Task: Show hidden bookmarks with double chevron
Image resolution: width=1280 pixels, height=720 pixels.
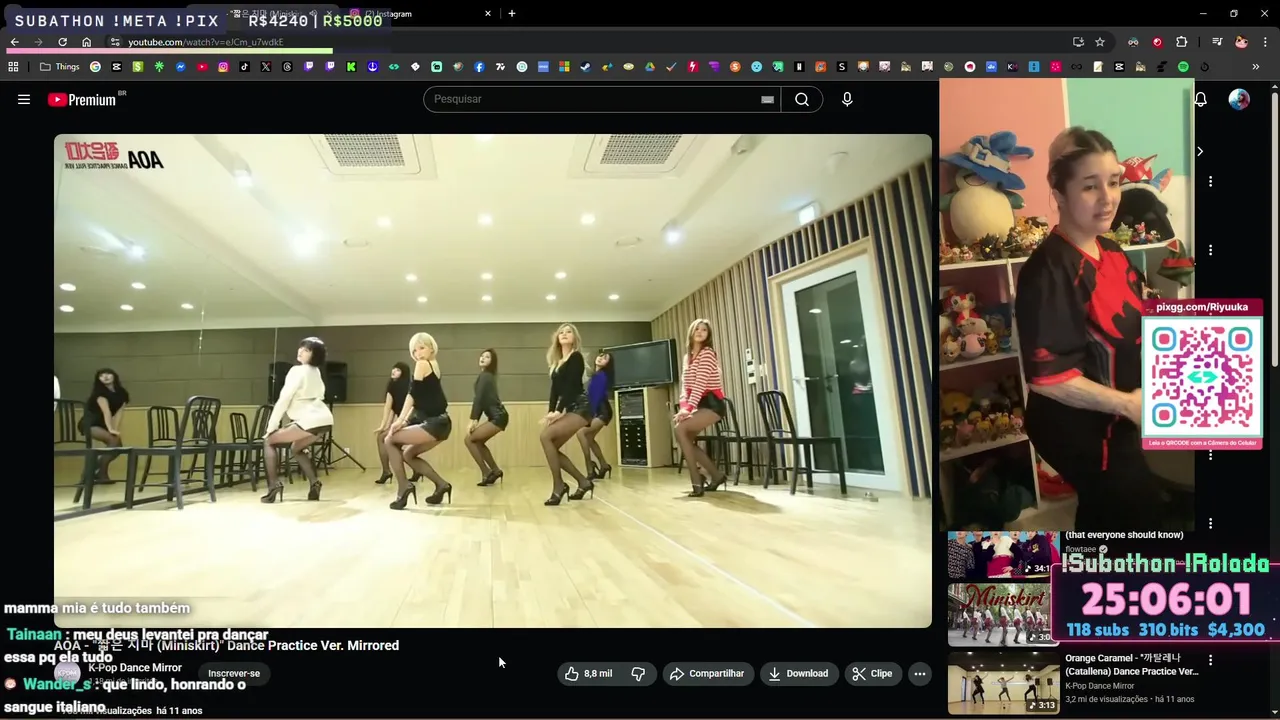Action: coord(1256,67)
